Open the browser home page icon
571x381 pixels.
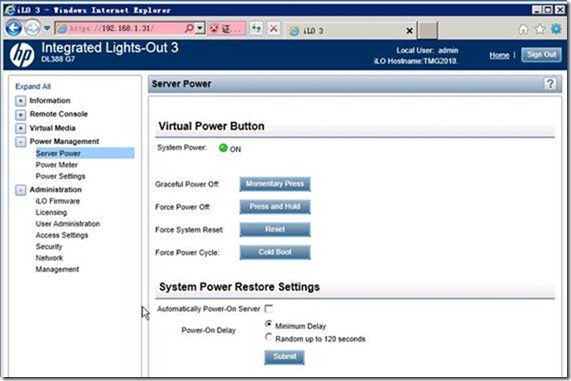pyautogui.click(x=523, y=29)
